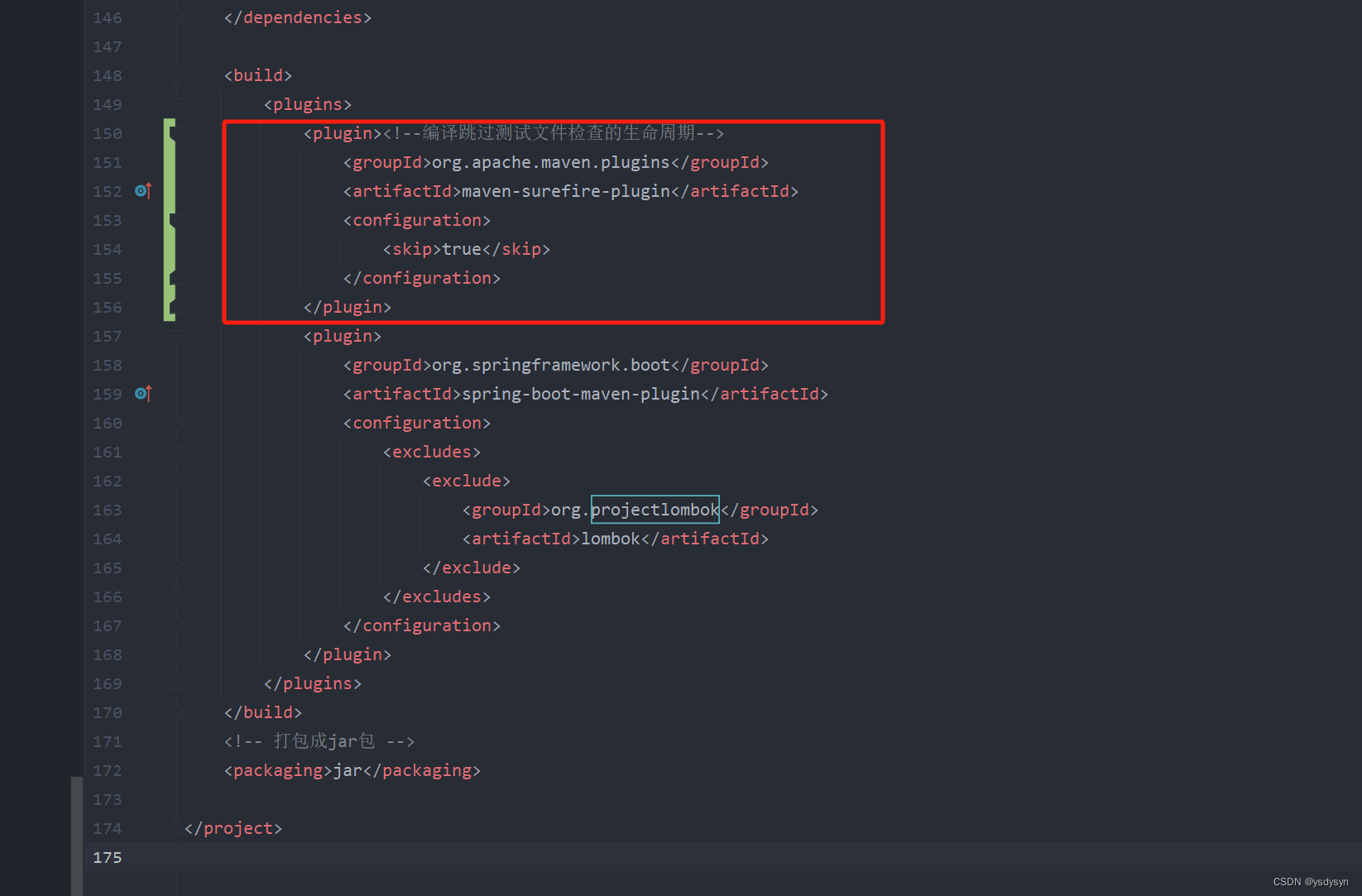This screenshot has width=1362, height=896.
Task: Click the green change marker beside line 151
Action: (x=169, y=162)
